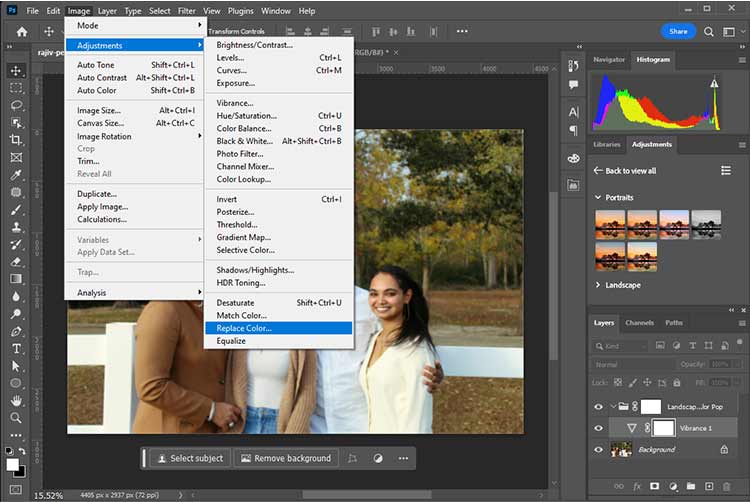
Task: Select the Pen tool
Action: (x=16, y=331)
